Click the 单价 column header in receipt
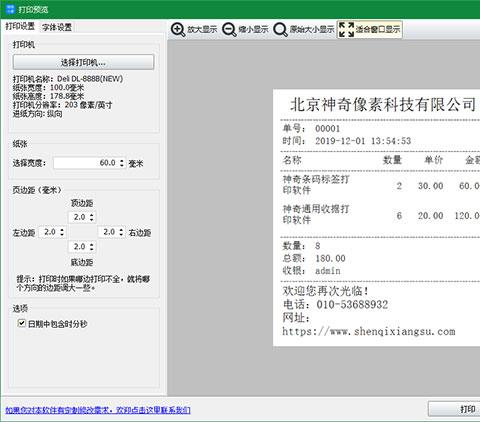Viewport: 480px width, 422px height. pyautogui.click(x=433, y=160)
